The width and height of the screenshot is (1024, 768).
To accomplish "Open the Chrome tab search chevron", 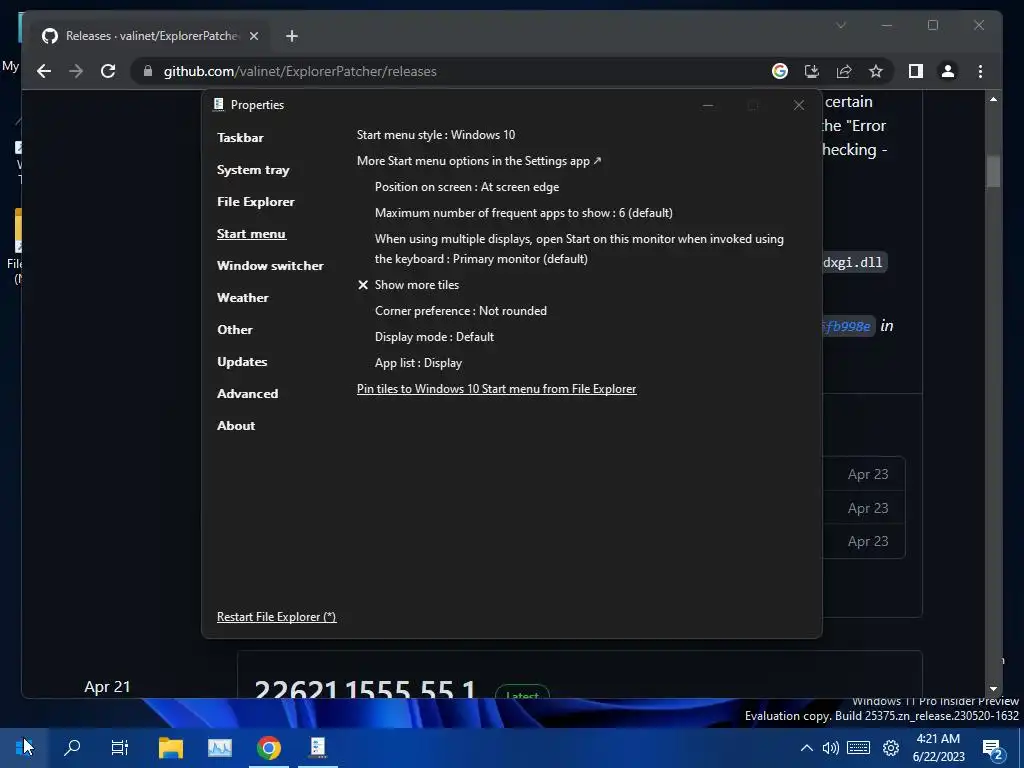I will point(841,25).
